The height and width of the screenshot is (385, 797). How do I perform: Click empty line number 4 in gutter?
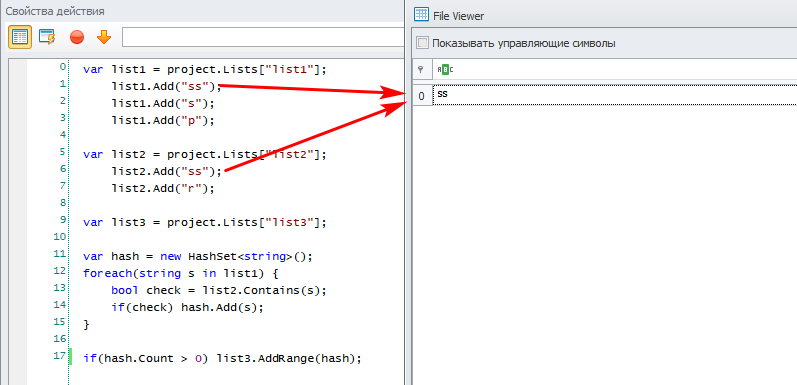tap(62, 135)
